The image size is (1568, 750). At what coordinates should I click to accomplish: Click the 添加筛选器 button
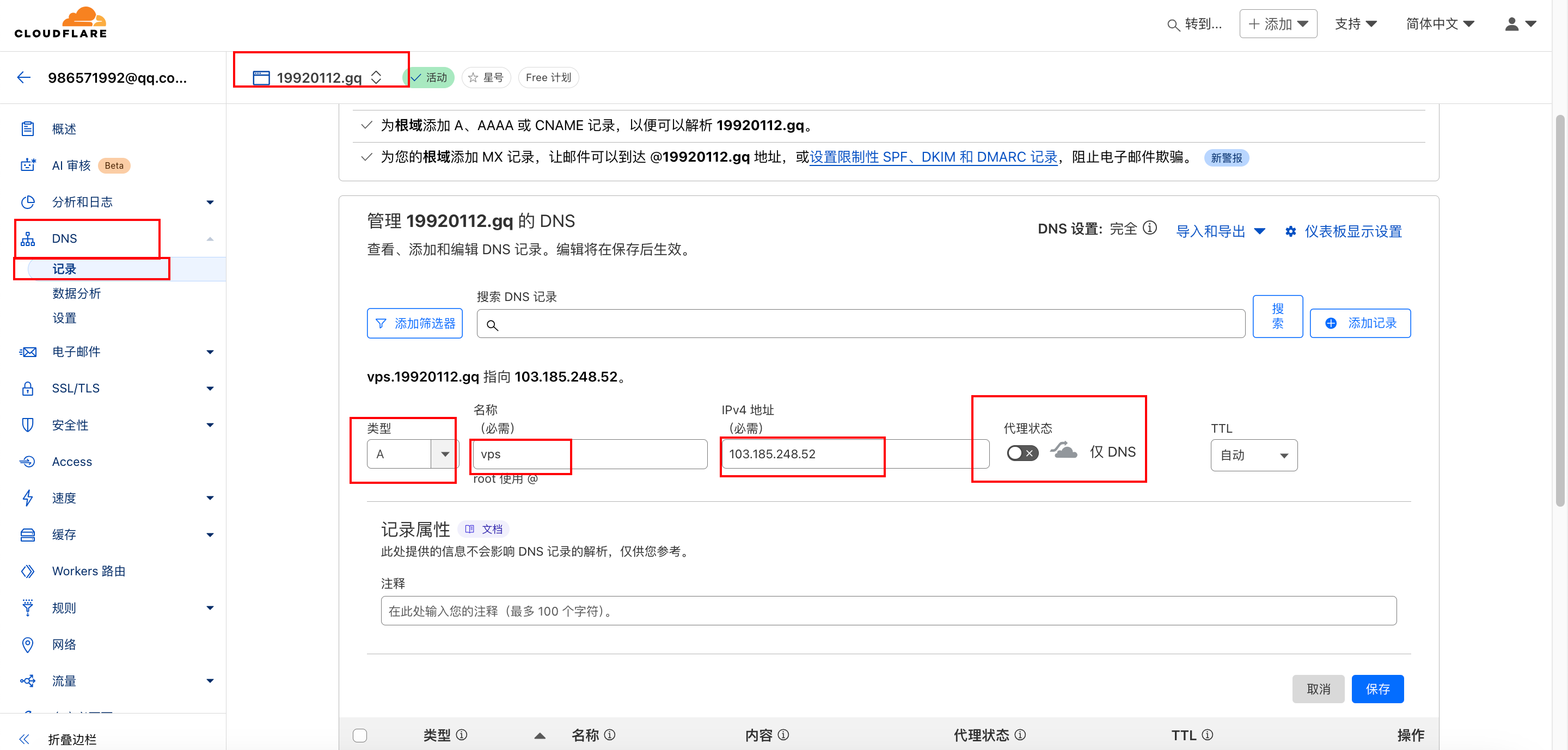click(x=414, y=323)
